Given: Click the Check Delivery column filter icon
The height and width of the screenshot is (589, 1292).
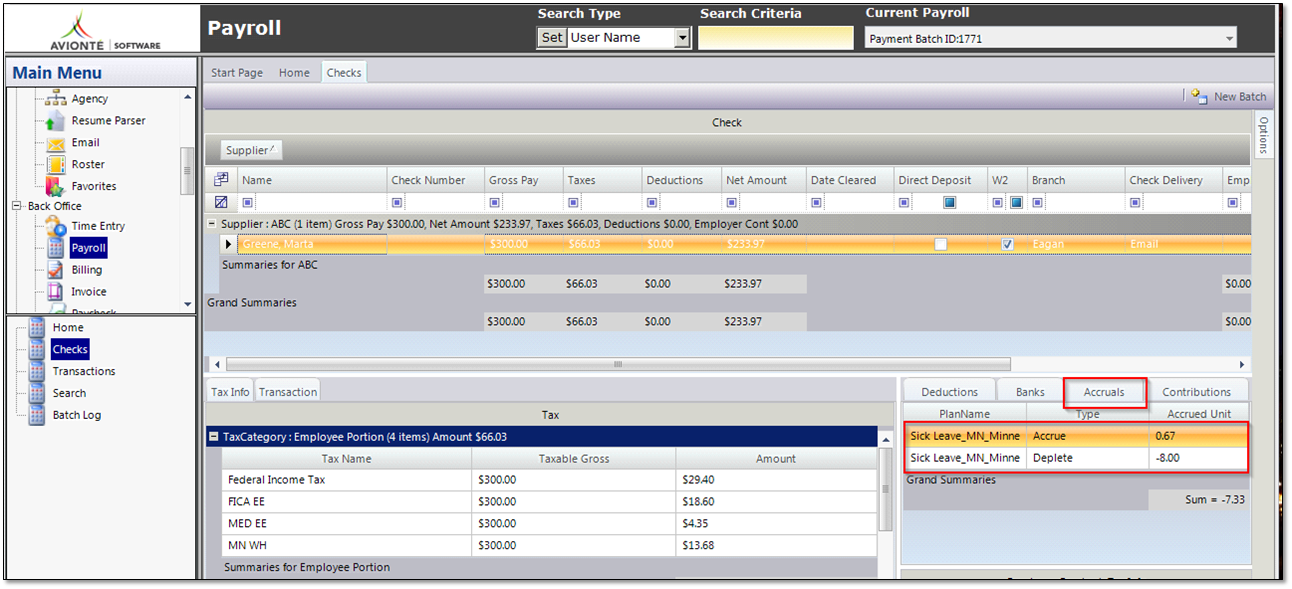Looking at the screenshot, I should (x=1134, y=202).
